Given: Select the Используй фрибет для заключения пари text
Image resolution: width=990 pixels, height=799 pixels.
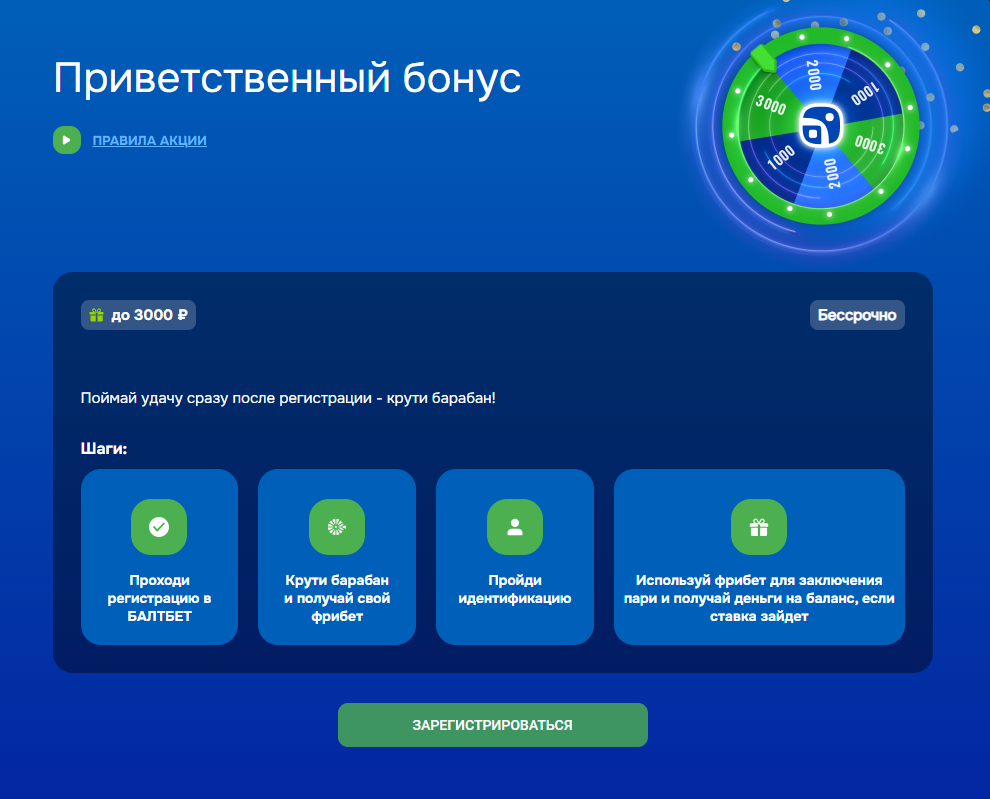Looking at the screenshot, I should point(759,598).
